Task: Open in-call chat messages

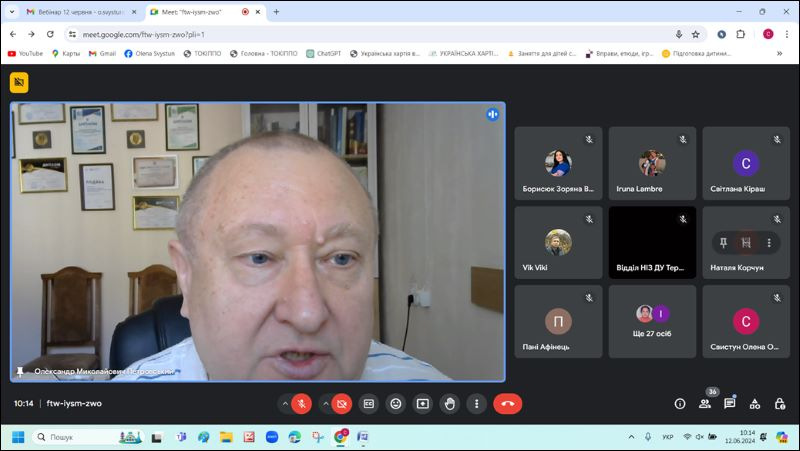Action: pyautogui.click(x=730, y=404)
